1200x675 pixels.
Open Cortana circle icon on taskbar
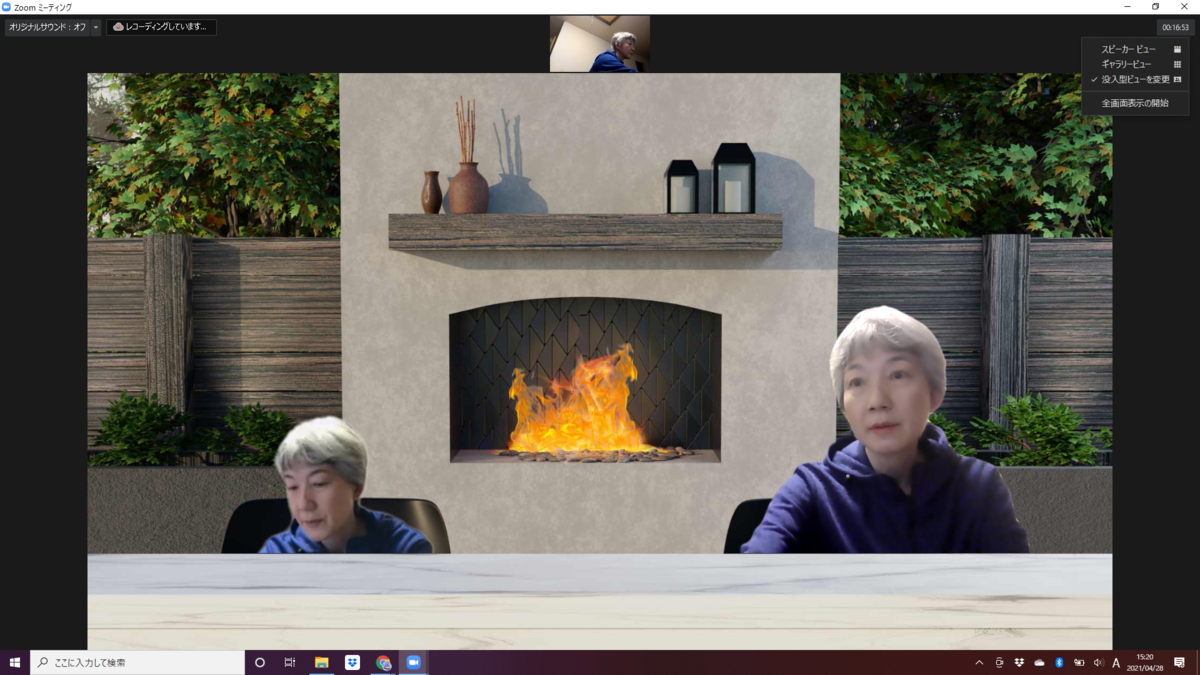click(260, 662)
